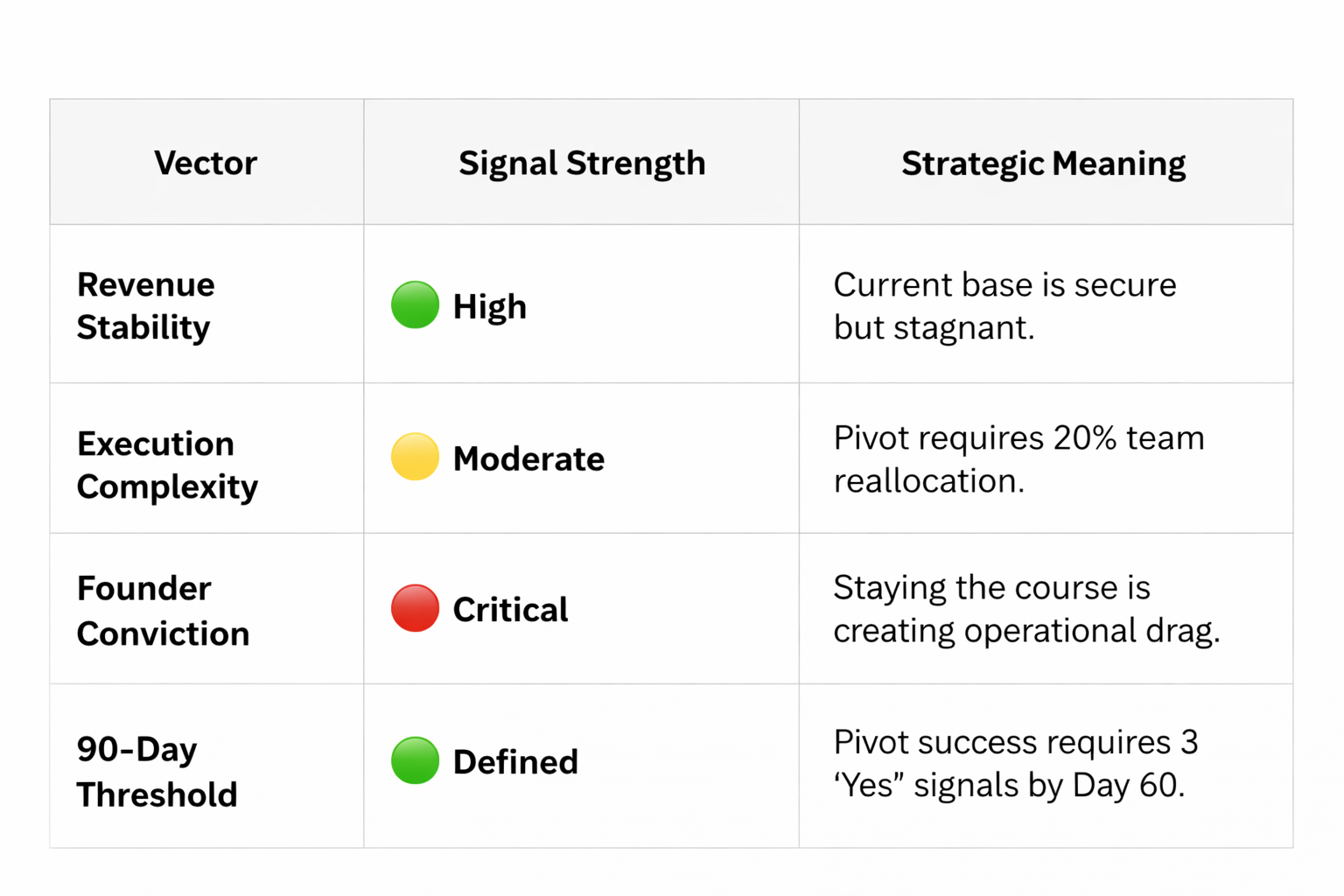
Task: Select the Critical signal text
Action: coord(510,610)
